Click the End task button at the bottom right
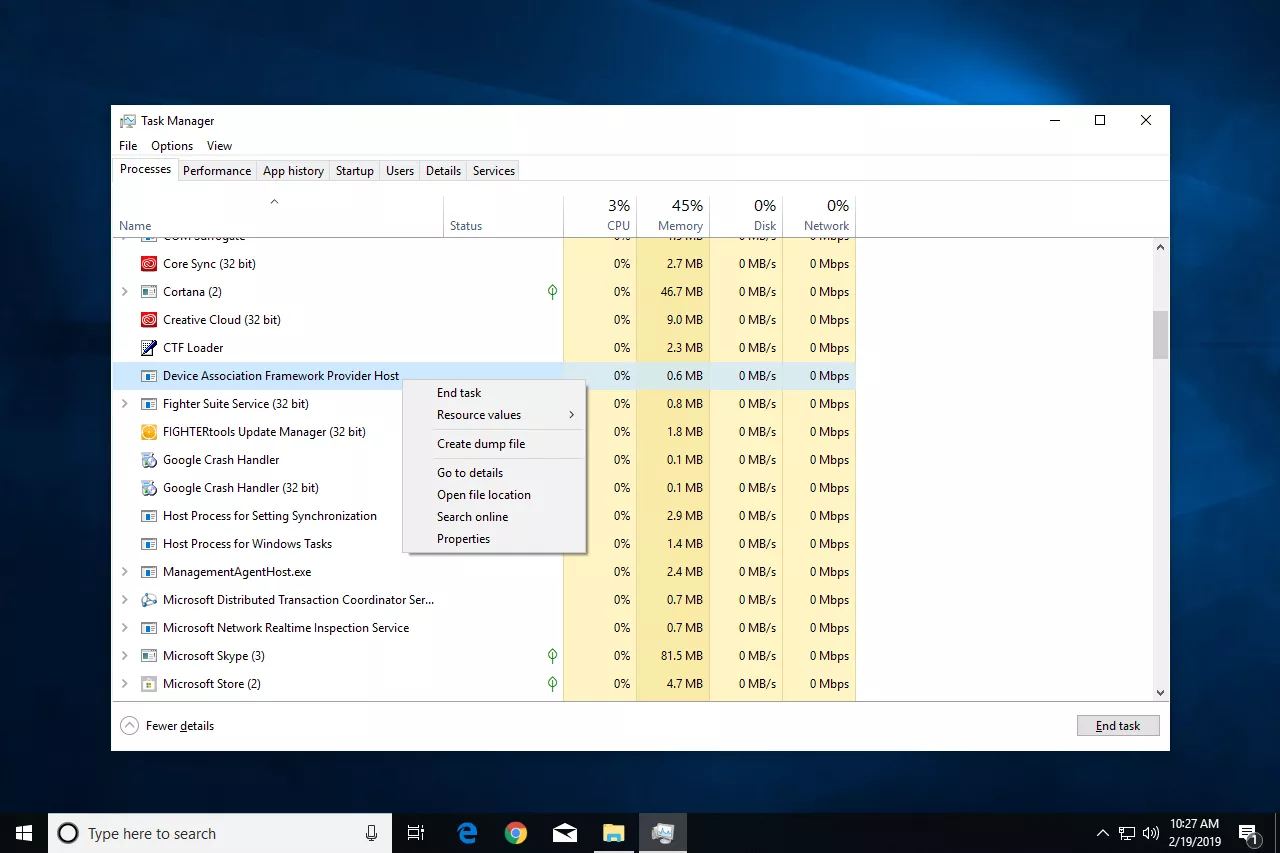 tap(1118, 726)
